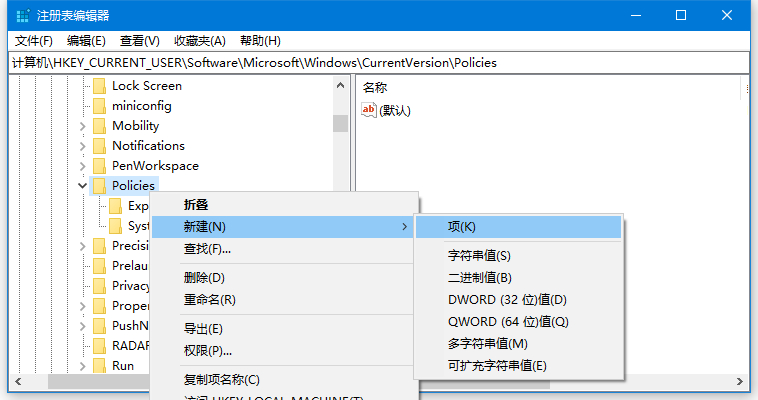Click the Mobility folder icon
758x400 pixels.
click(x=100, y=126)
